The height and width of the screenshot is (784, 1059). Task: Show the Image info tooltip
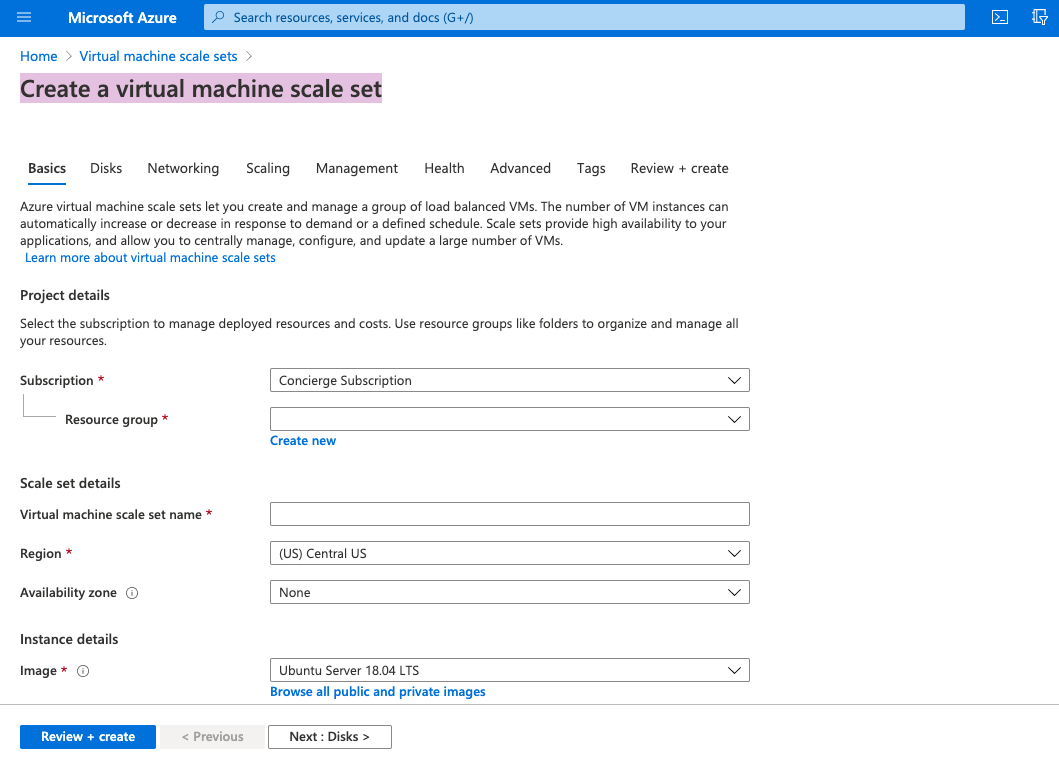83,671
